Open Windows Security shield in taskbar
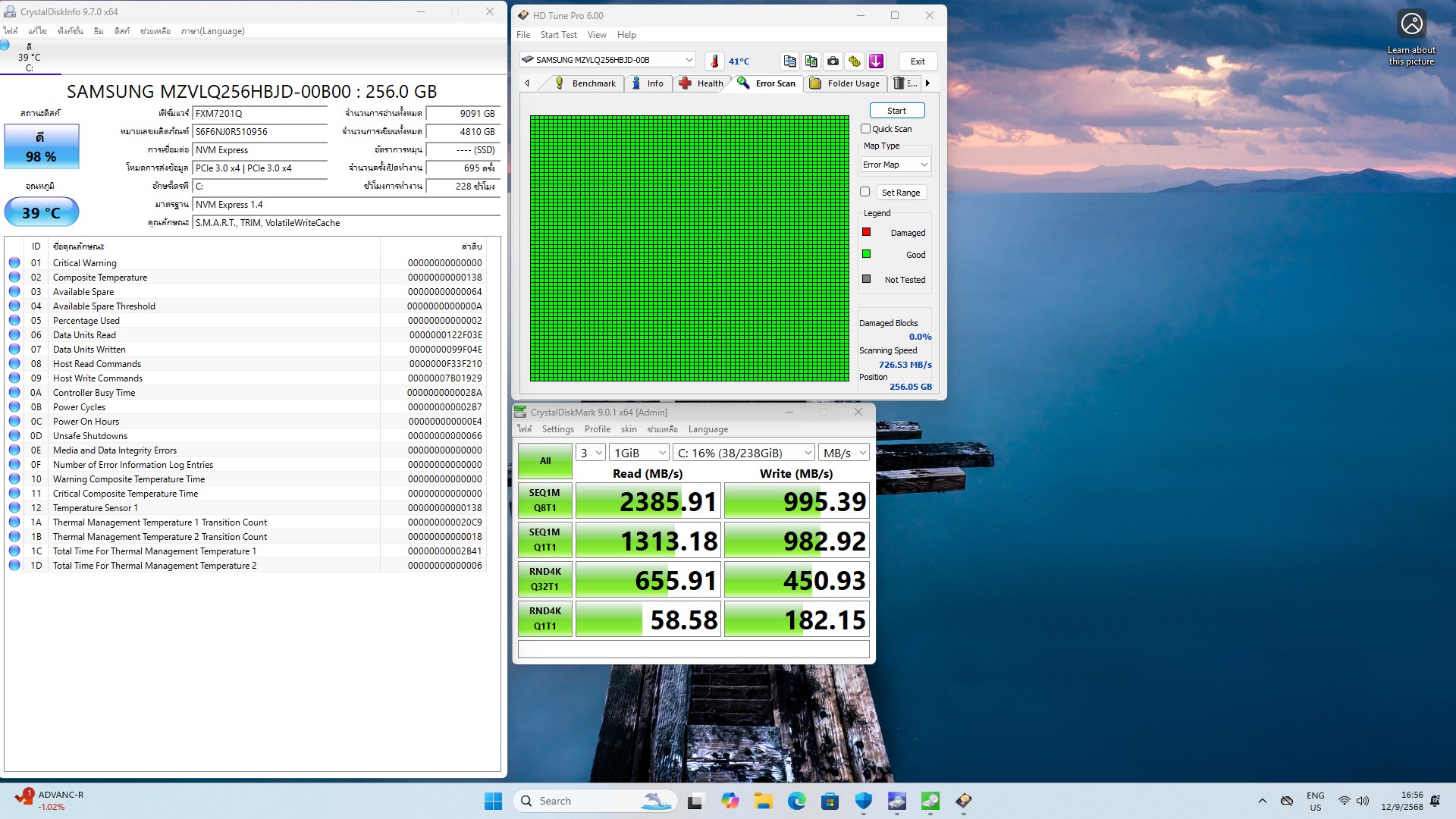 [863, 801]
